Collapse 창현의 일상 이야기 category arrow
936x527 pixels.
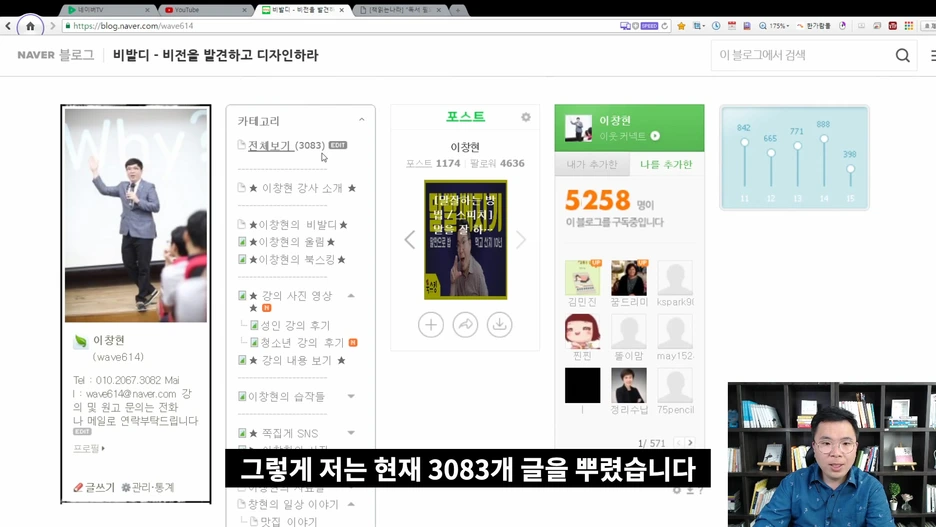pos(351,504)
